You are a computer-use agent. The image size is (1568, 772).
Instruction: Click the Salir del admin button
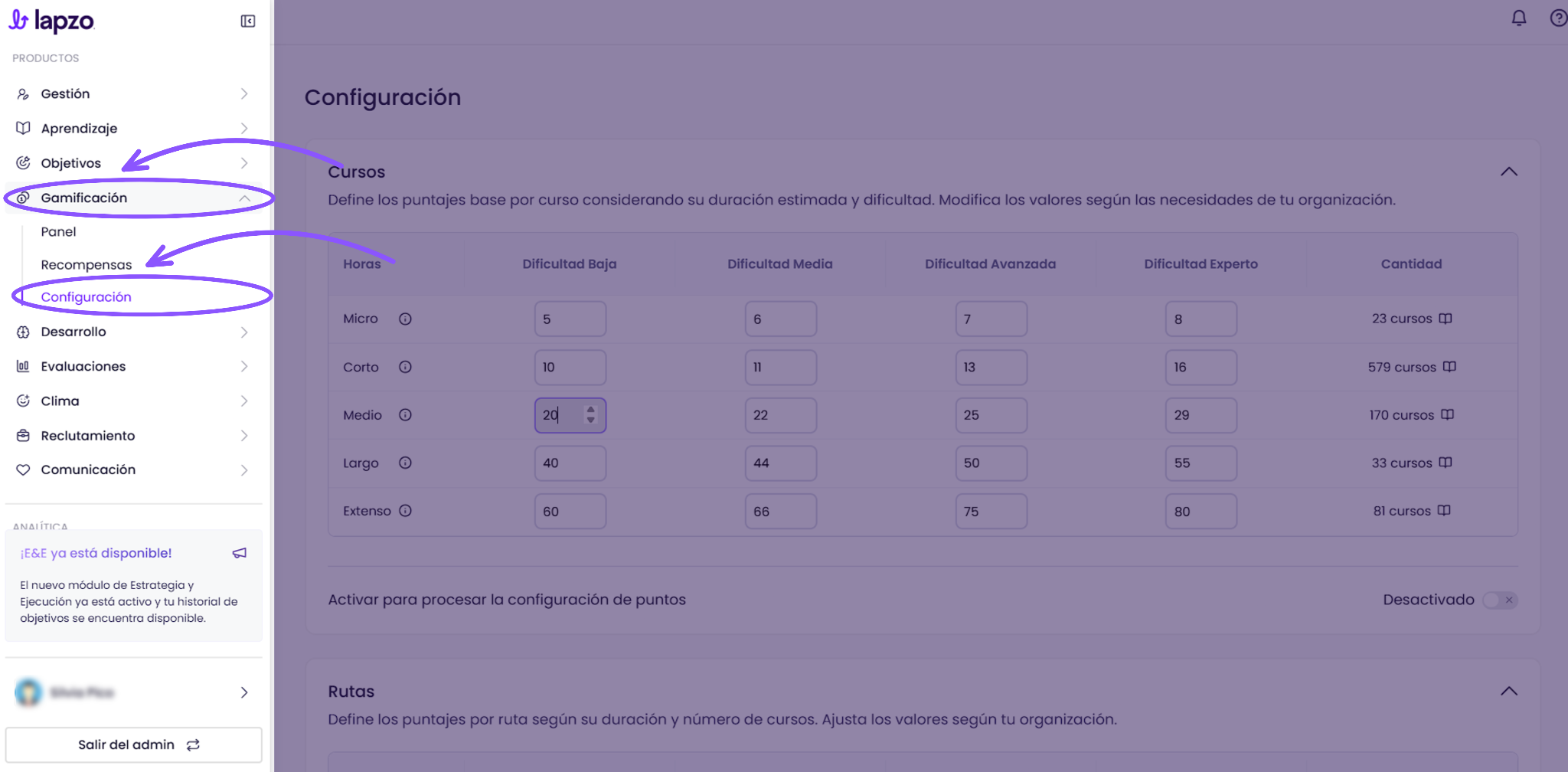click(133, 744)
